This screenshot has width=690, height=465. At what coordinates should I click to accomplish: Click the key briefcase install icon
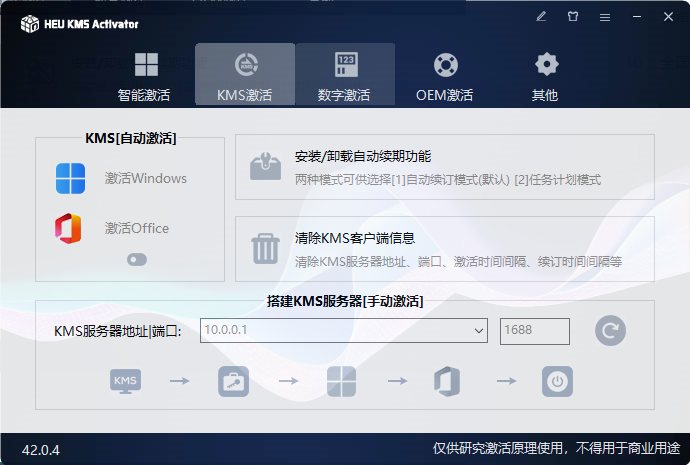[x=233, y=381]
